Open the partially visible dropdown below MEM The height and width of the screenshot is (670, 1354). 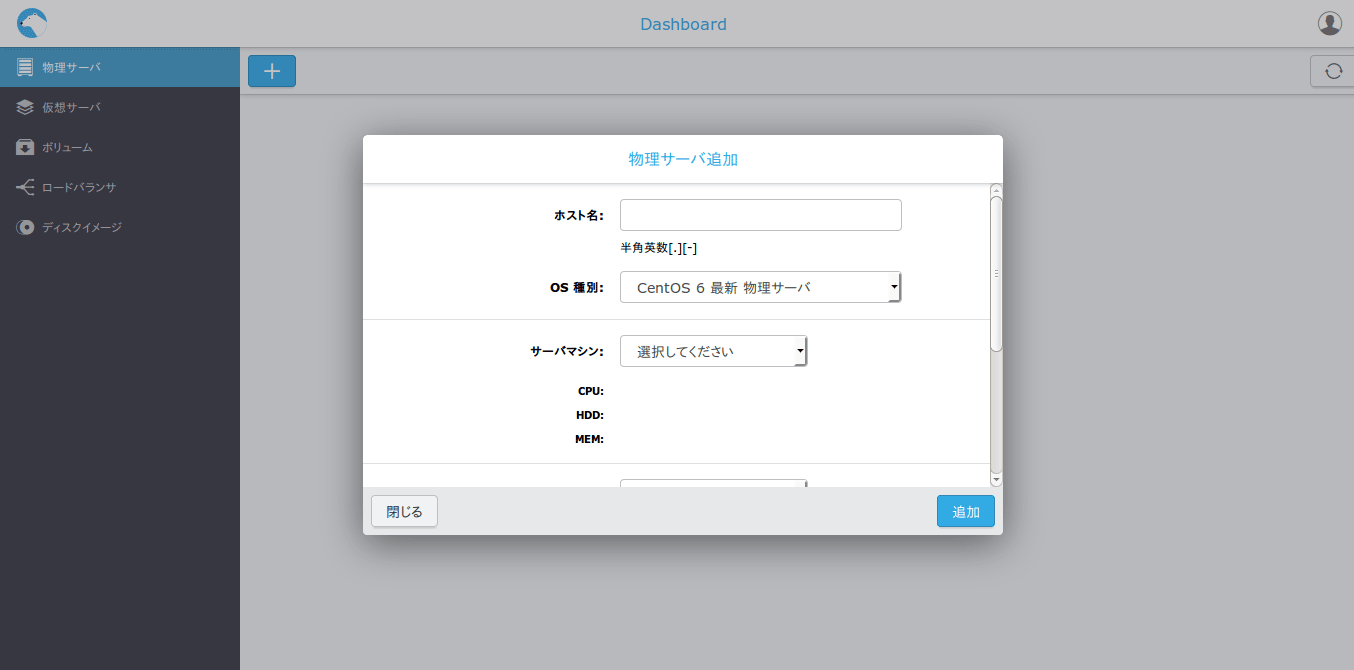pos(713,483)
